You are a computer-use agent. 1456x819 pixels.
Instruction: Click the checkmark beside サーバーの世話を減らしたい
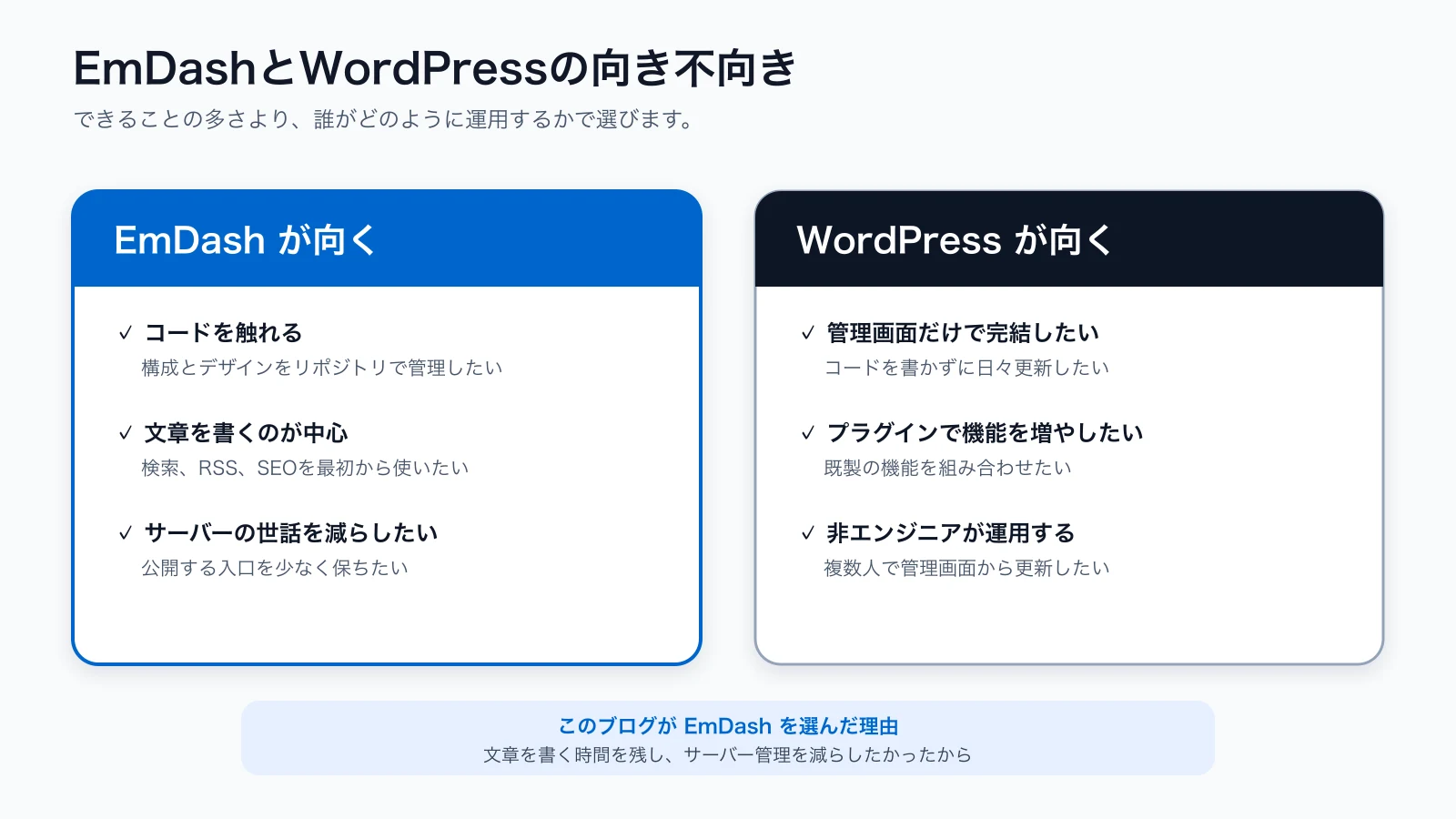(x=126, y=533)
